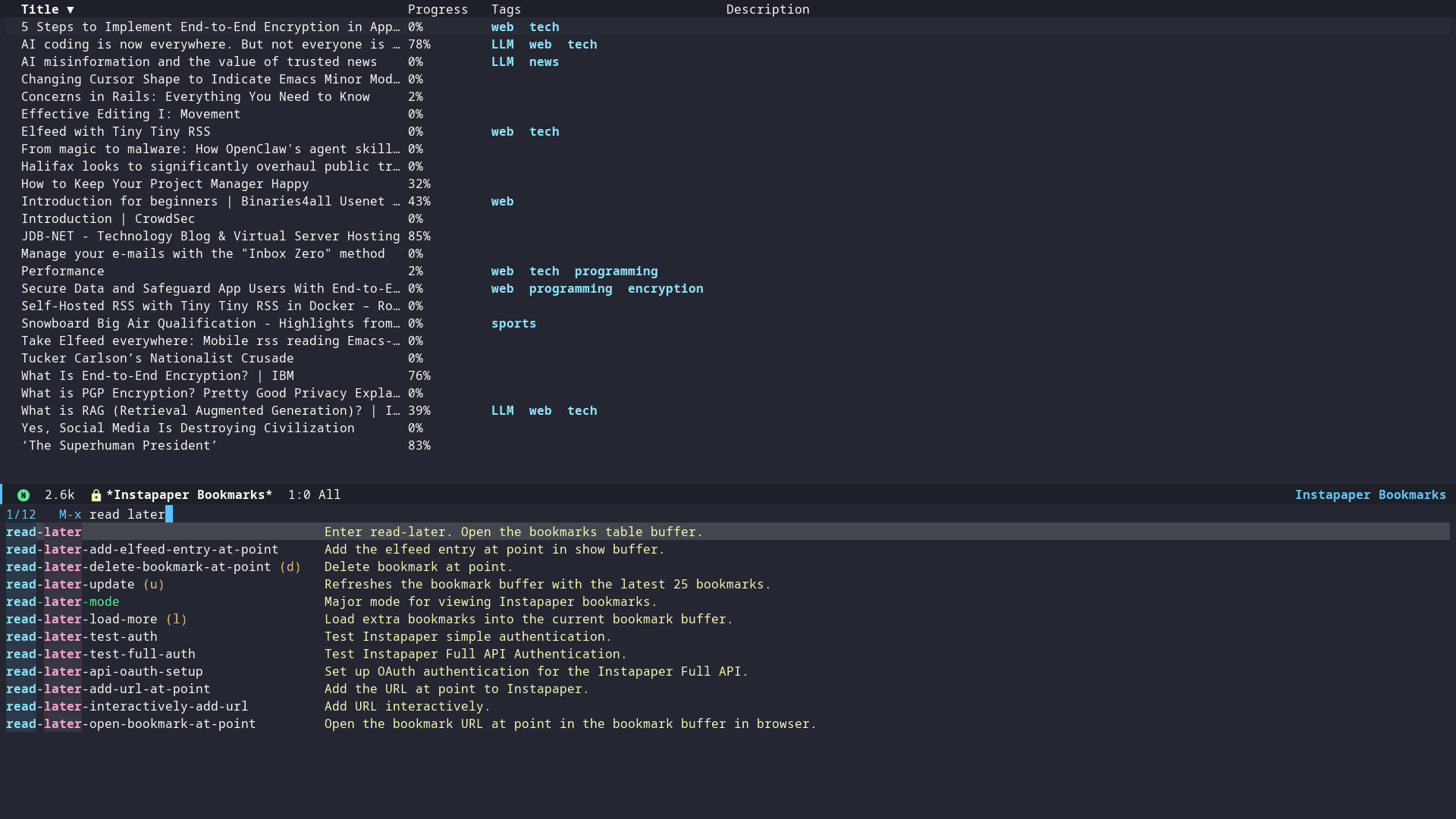
Task: Choose read-later-test-full-auth command
Action: click(101, 654)
